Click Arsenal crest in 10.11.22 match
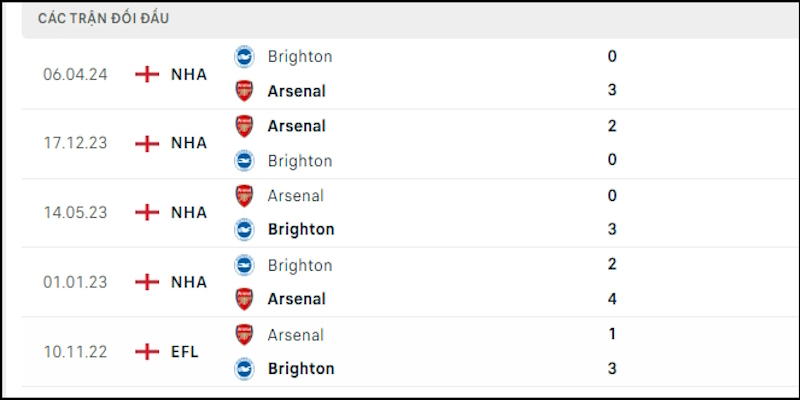The image size is (800, 400). pyautogui.click(x=244, y=335)
